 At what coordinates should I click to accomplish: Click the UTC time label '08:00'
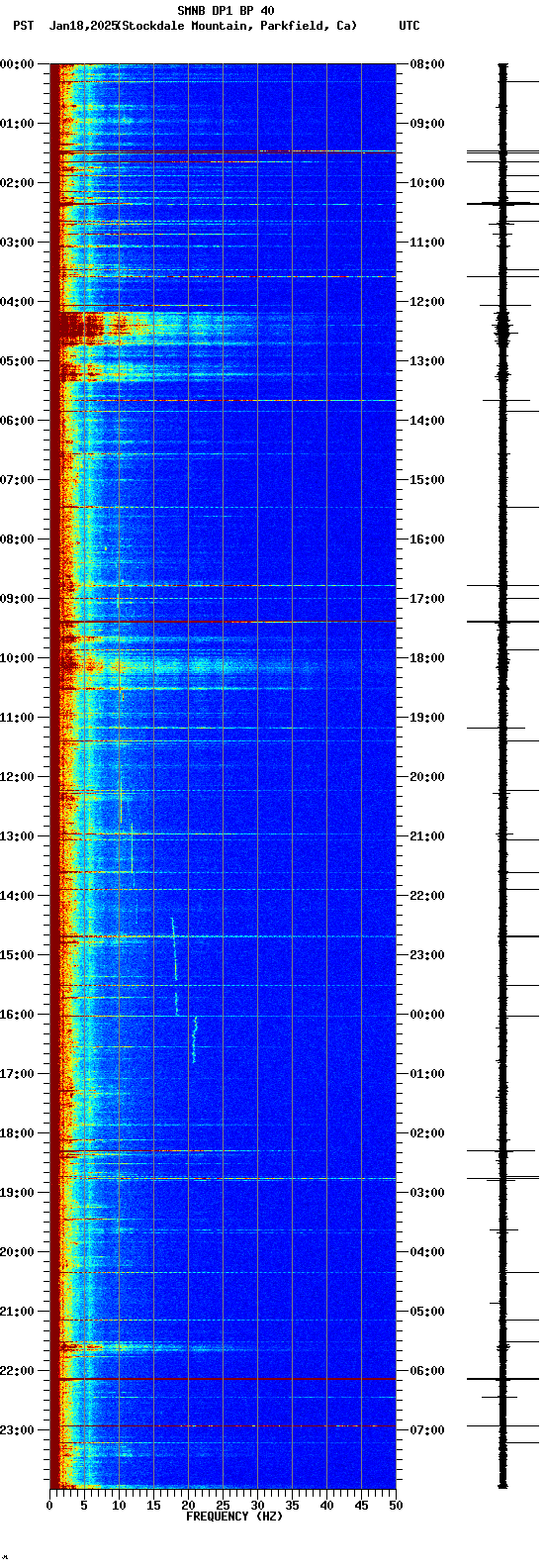click(x=427, y=64)
